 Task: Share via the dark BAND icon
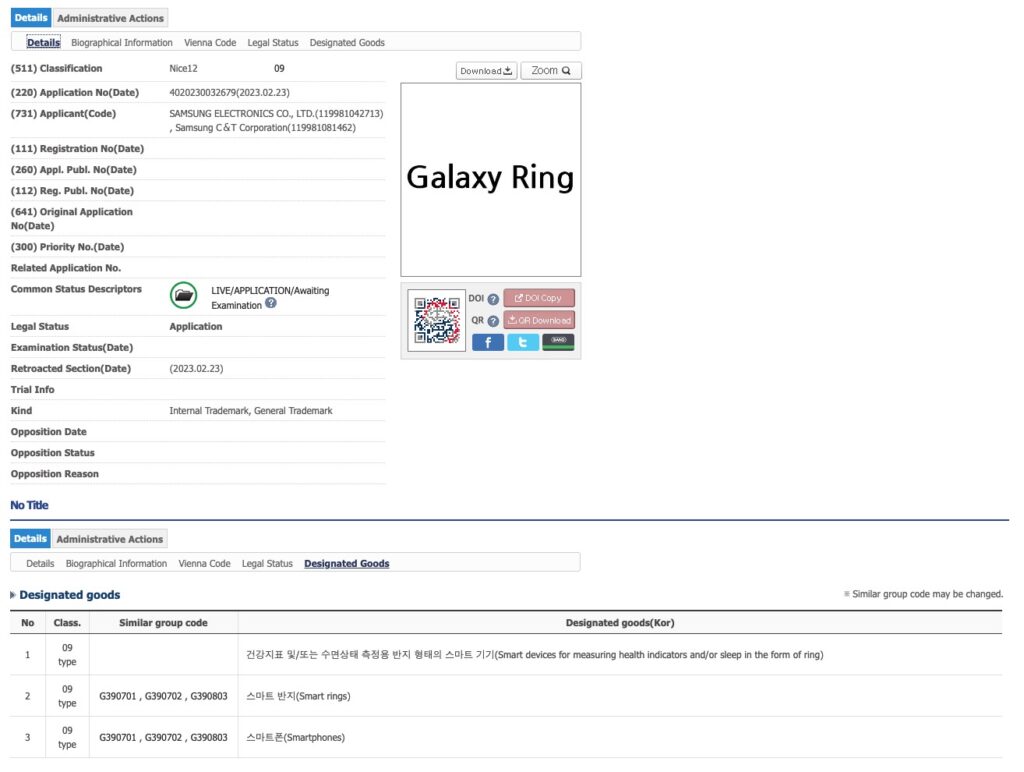pos(558,342)
